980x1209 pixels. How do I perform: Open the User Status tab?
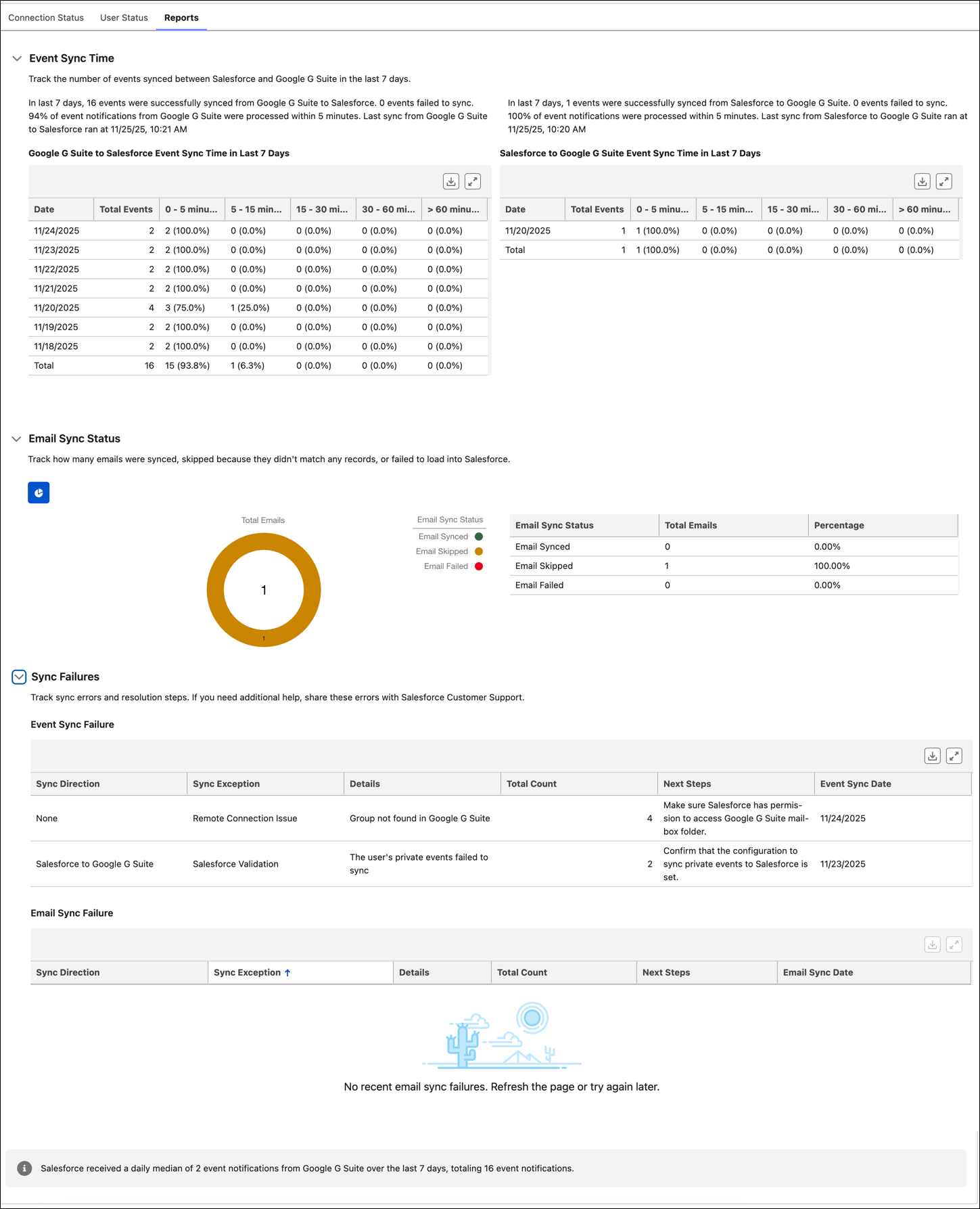pos(124,18)
